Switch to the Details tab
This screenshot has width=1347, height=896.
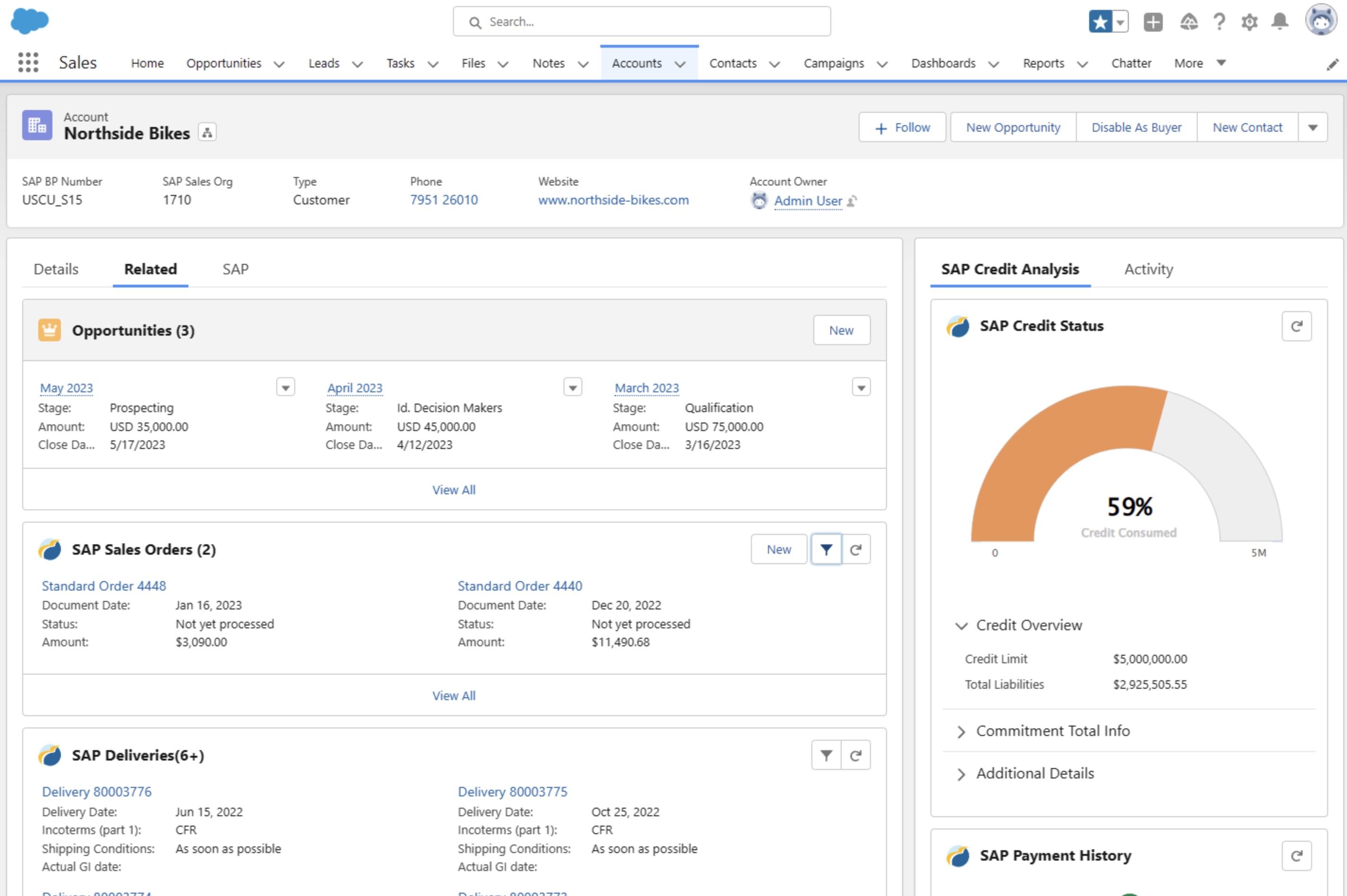click(x=56, y=269)
